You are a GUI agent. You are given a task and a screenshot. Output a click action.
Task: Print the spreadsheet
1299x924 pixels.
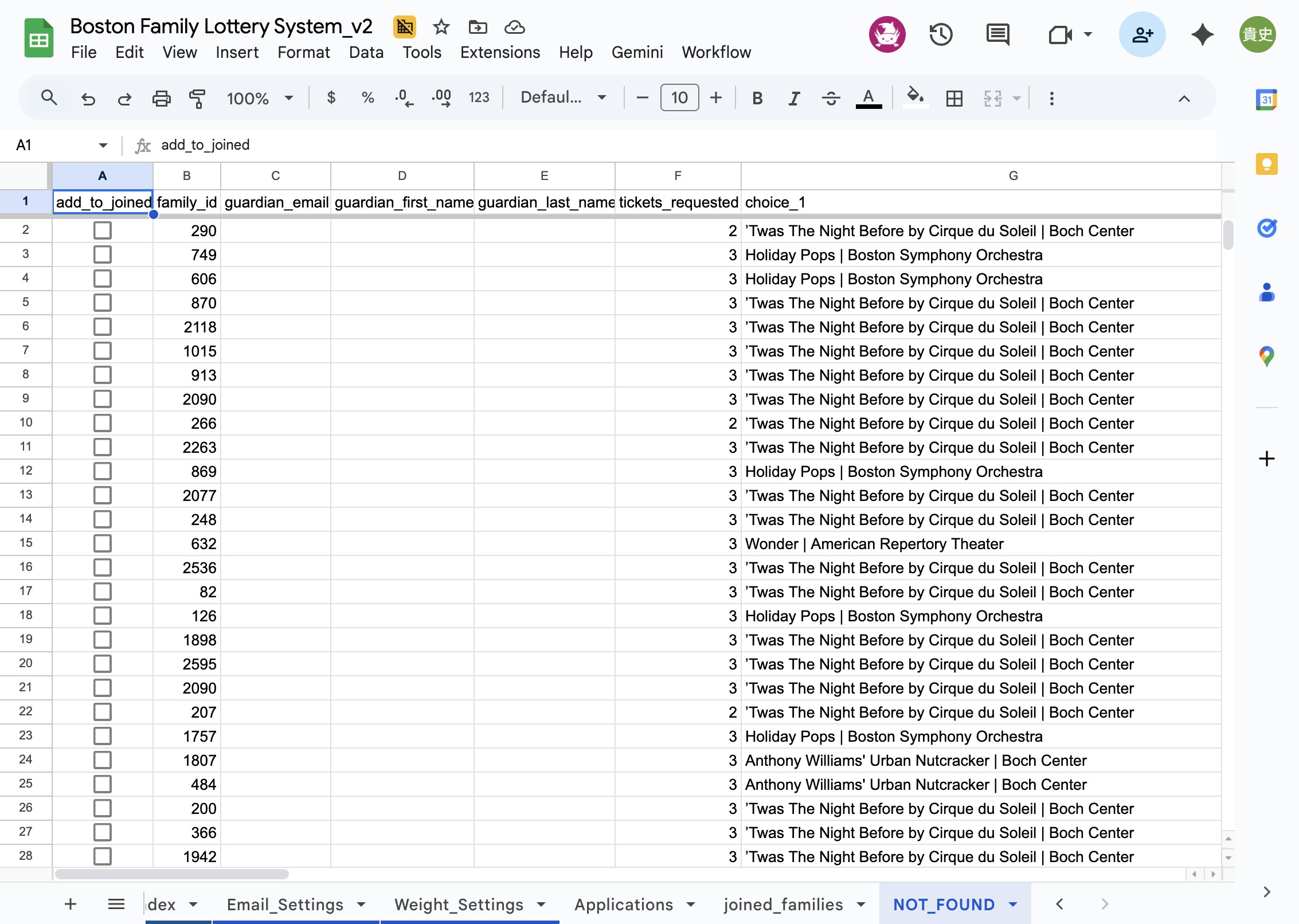click(161, 99)
